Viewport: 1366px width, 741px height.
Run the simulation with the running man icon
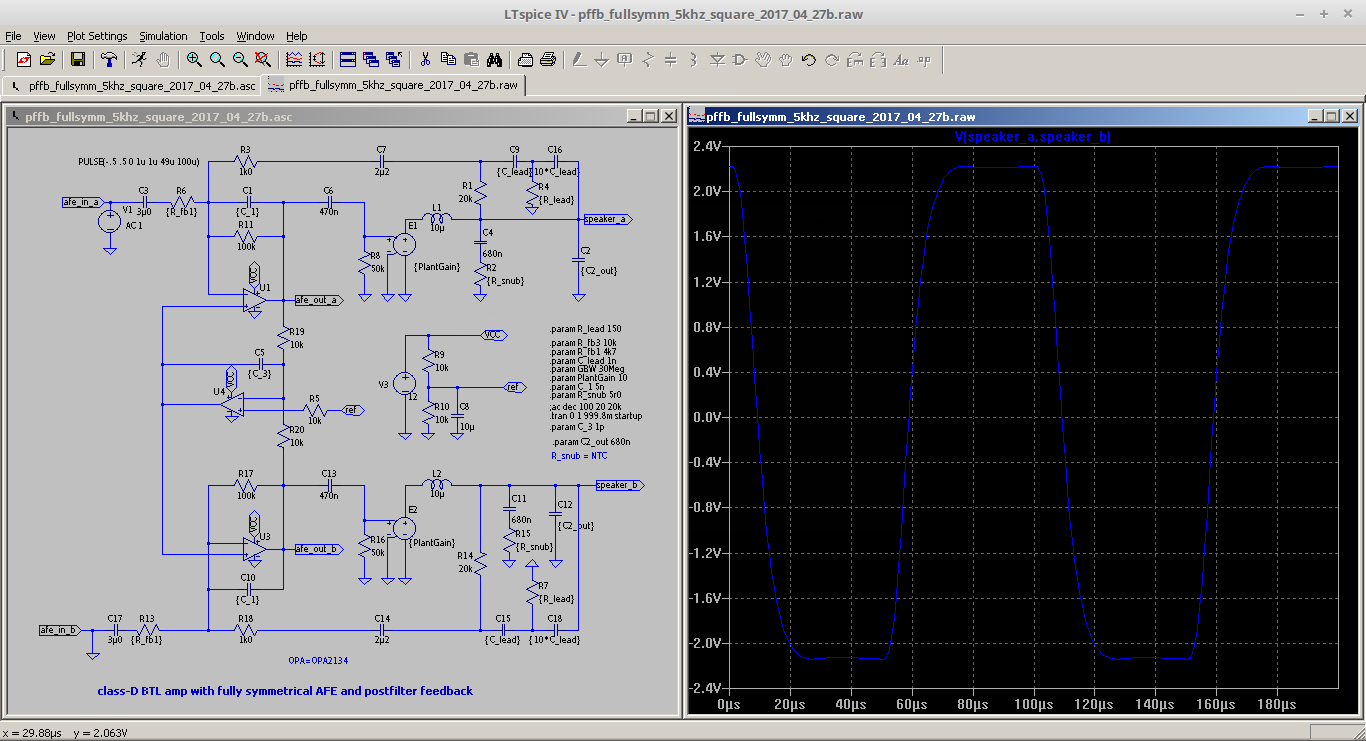[139, 60]
